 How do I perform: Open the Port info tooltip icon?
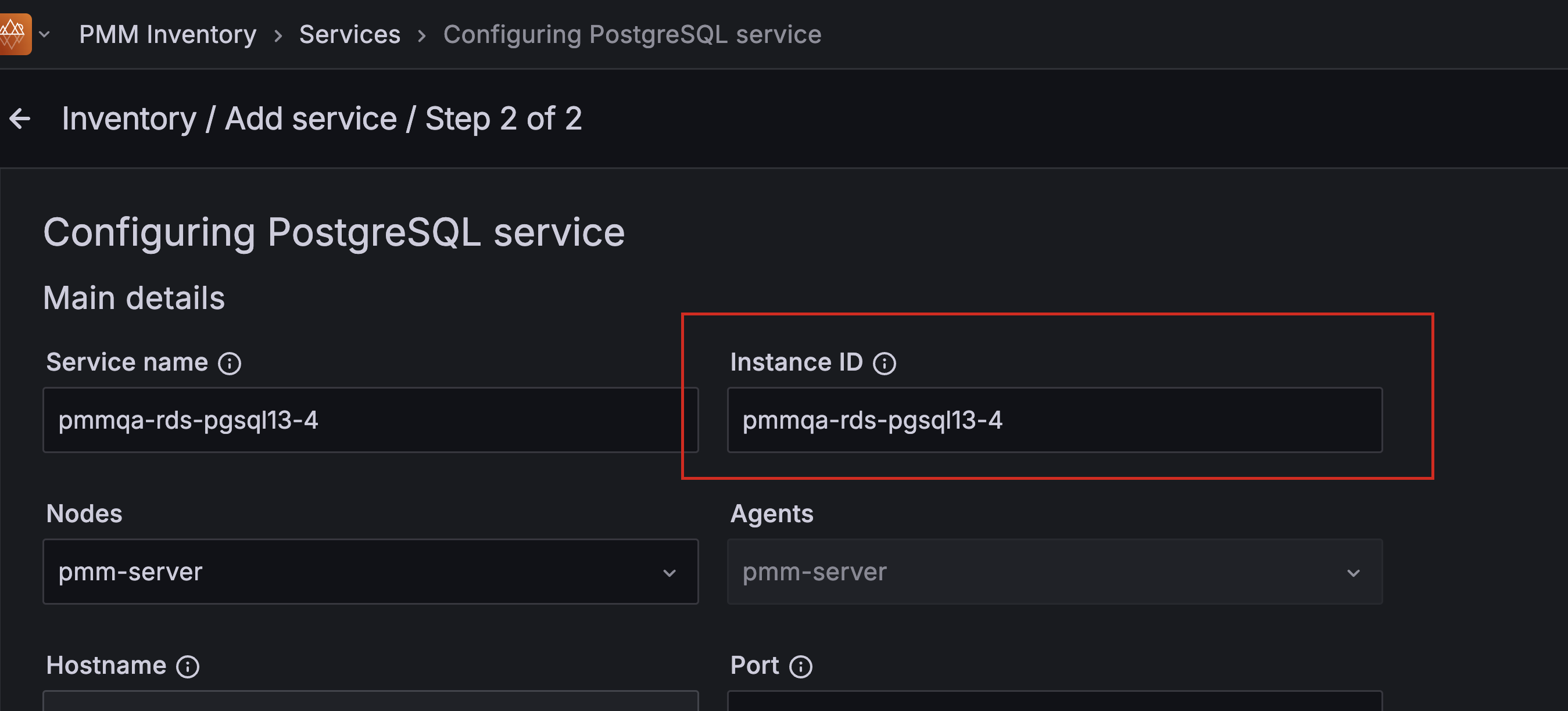[x=800, y=666]
